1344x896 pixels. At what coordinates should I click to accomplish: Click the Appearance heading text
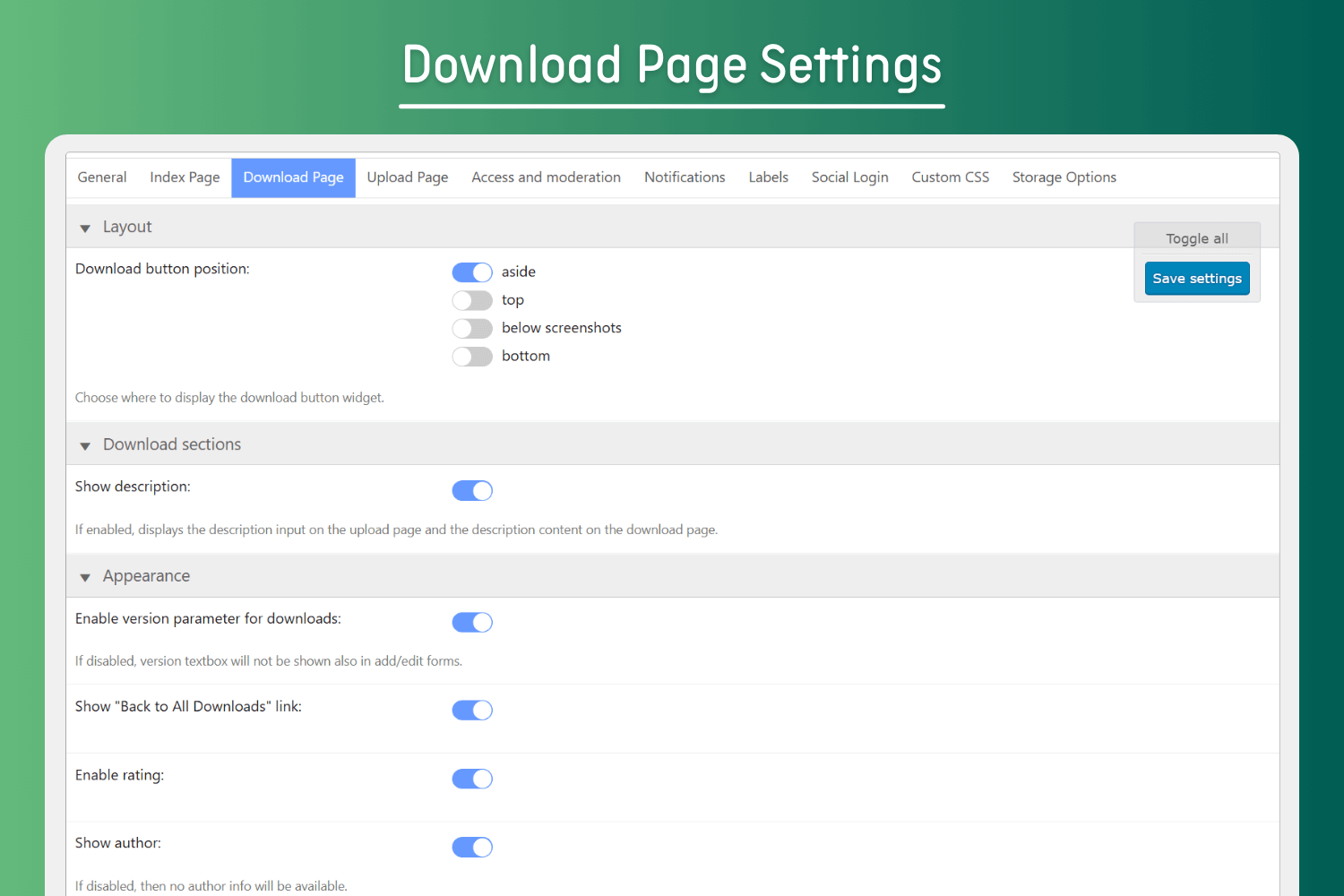pyautogui.click(x=146, y=576)
